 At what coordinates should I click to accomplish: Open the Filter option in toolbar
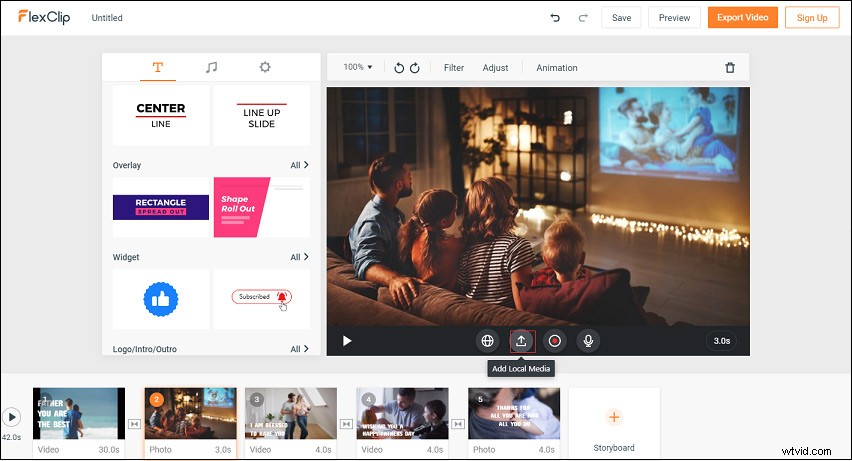454,68
